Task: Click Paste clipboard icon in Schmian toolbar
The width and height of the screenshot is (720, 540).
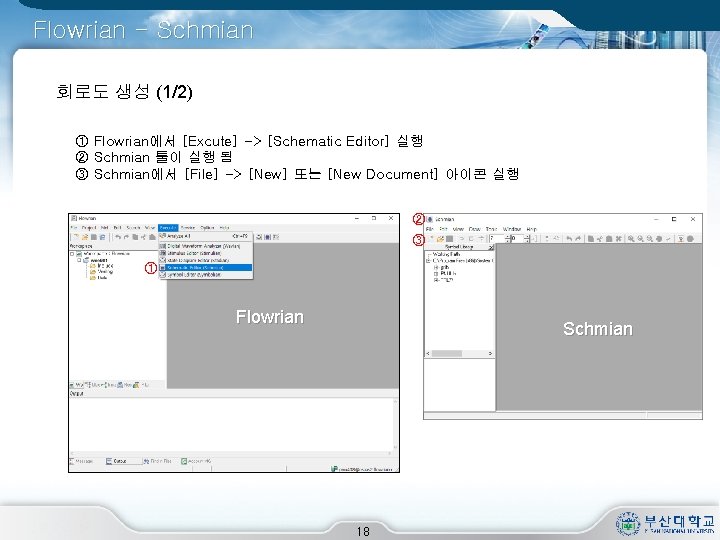Action: 609,239
